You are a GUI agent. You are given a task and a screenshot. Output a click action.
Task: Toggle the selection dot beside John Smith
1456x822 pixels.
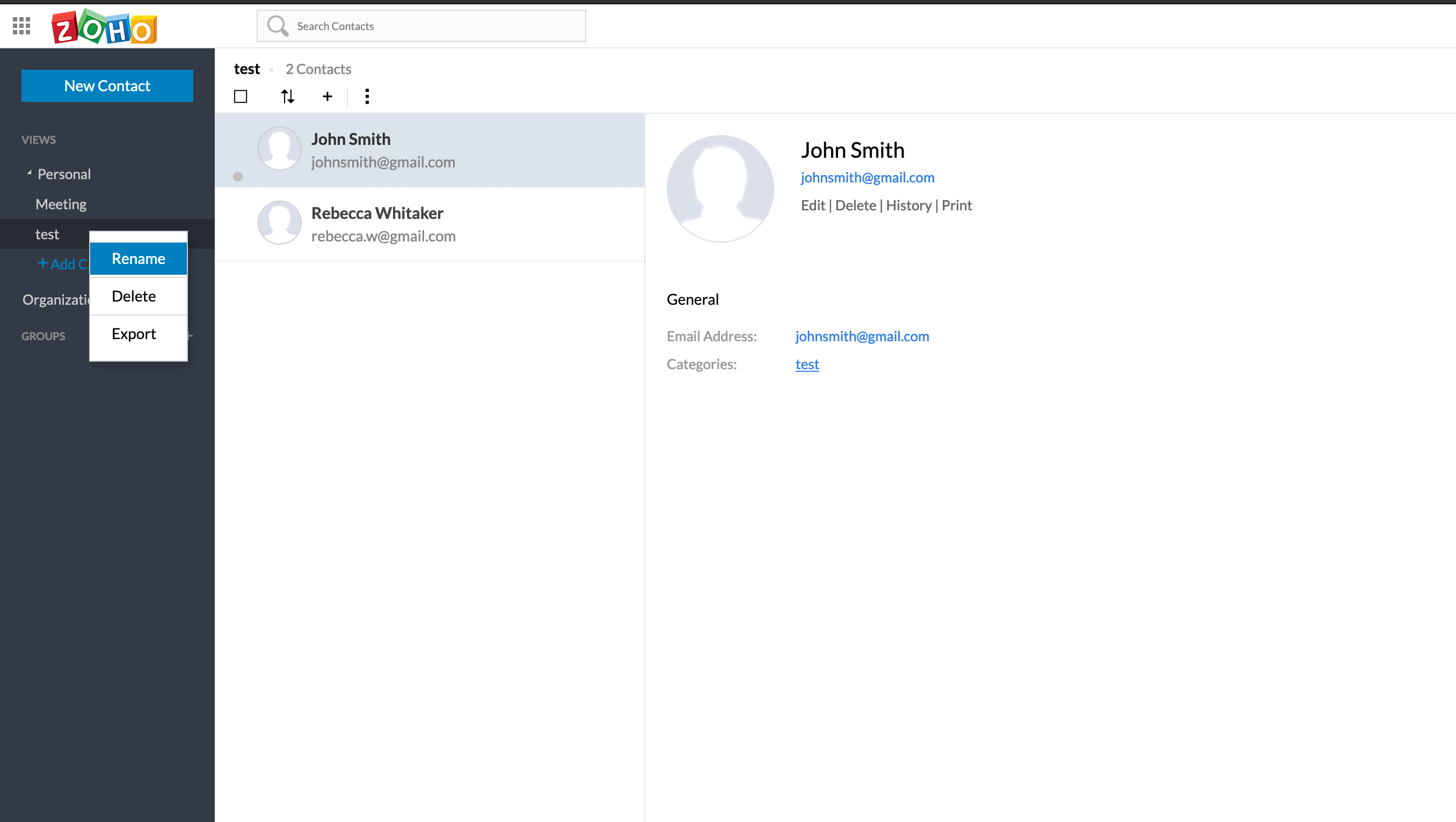tap(238, 177)
